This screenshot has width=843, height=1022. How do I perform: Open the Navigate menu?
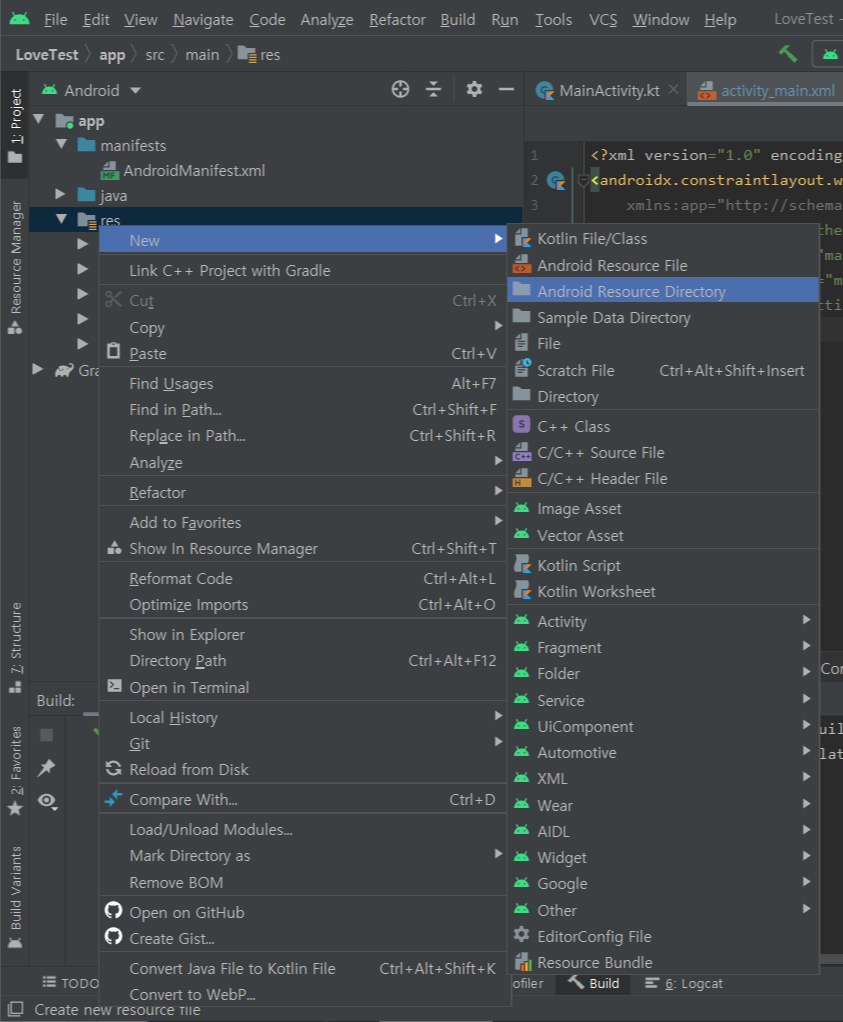pyautogui.click(x=203, y=20)
